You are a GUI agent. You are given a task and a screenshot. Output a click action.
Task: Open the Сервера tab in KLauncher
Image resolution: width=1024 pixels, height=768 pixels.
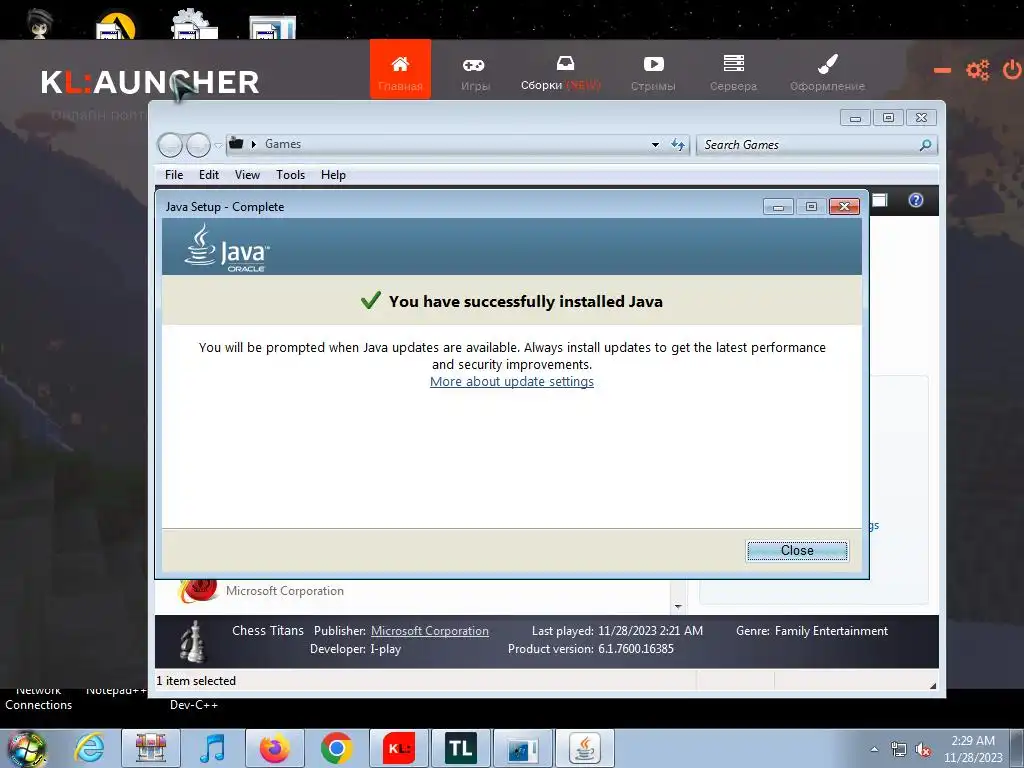pos(733,73)
